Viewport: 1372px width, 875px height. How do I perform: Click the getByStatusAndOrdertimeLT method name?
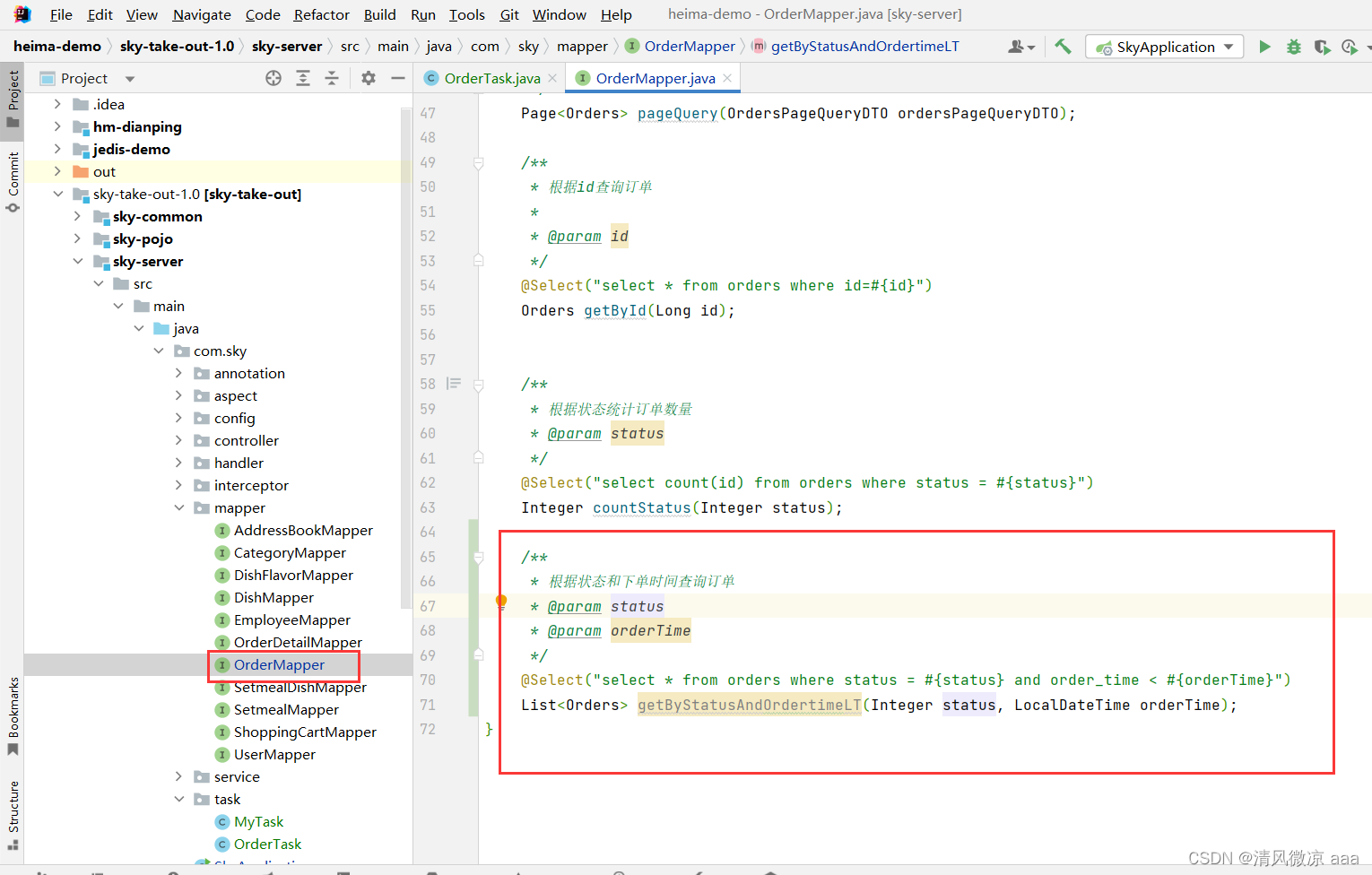tap(750, 705)
